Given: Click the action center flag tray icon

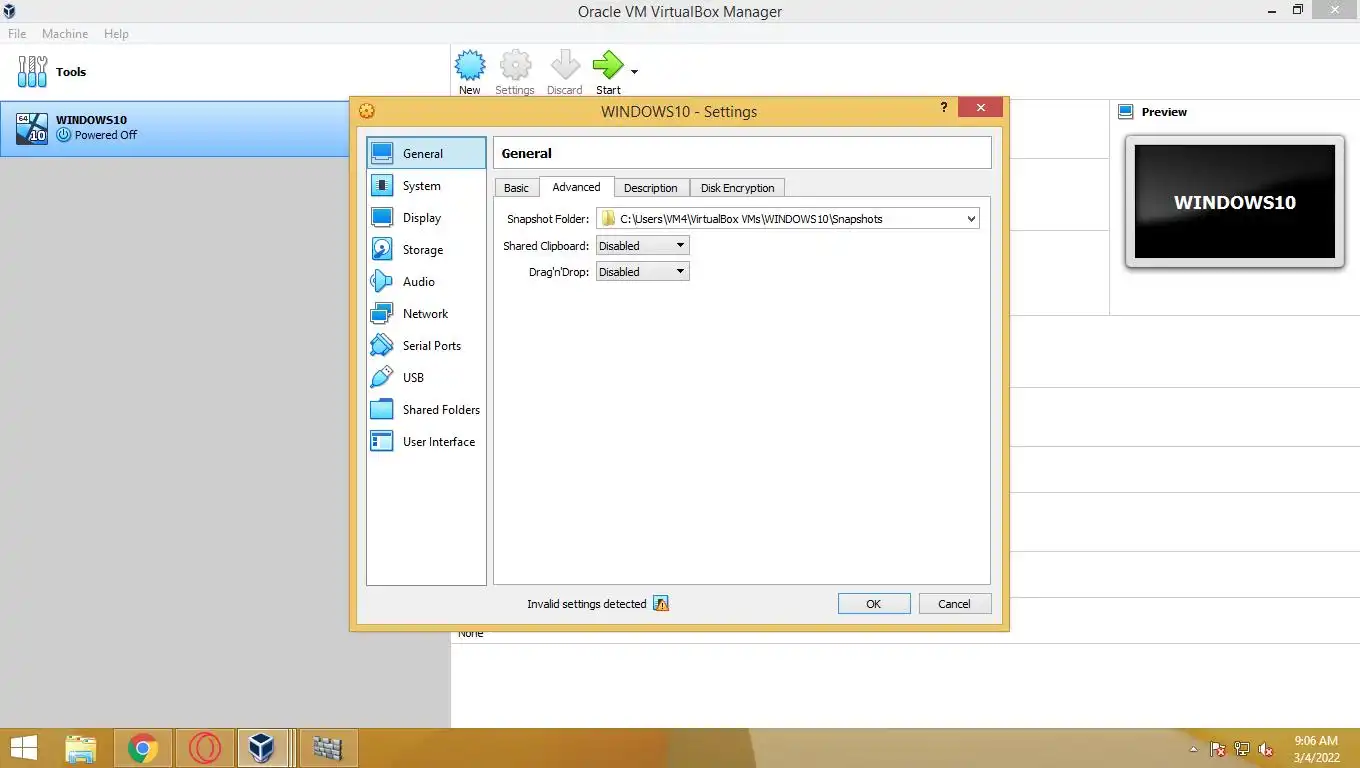Looking at the screenshot, I should pyautogui.click(x=1218, y=749).
